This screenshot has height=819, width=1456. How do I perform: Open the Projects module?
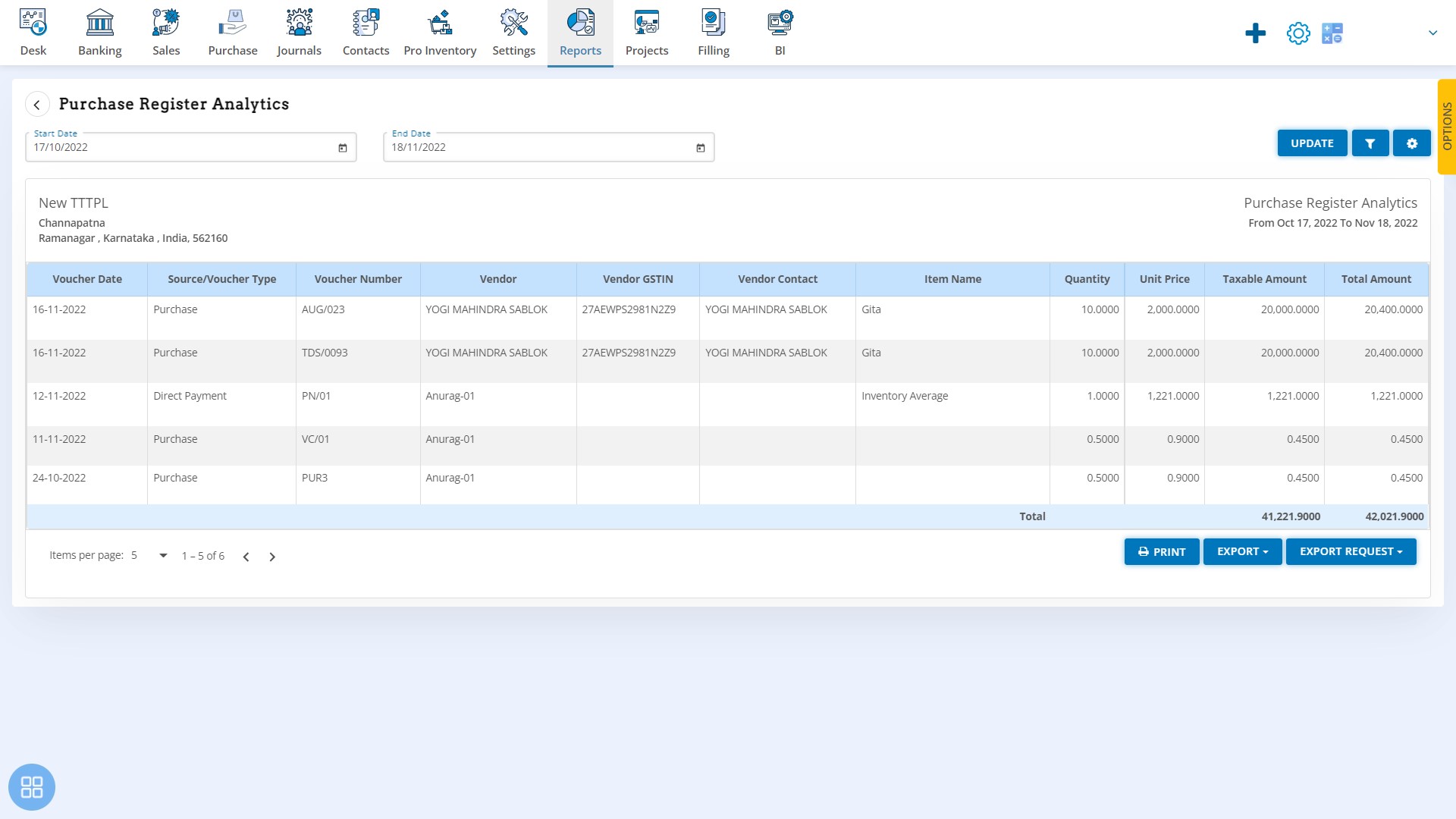pyautogui.click(x=647, y=33)
